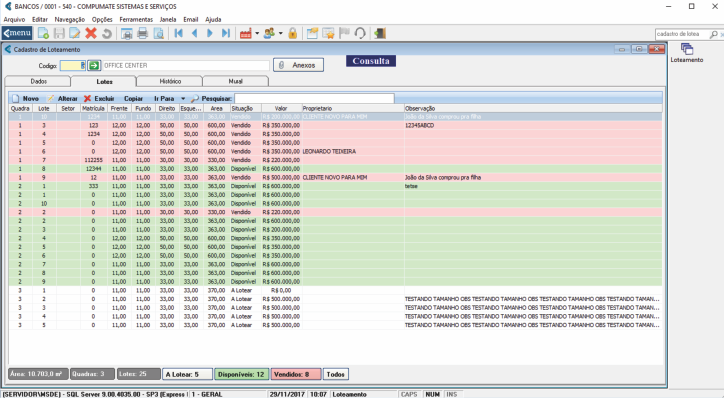Sort by the Situação column header
Screen dimensions: 724x398
tap(246, 108)
